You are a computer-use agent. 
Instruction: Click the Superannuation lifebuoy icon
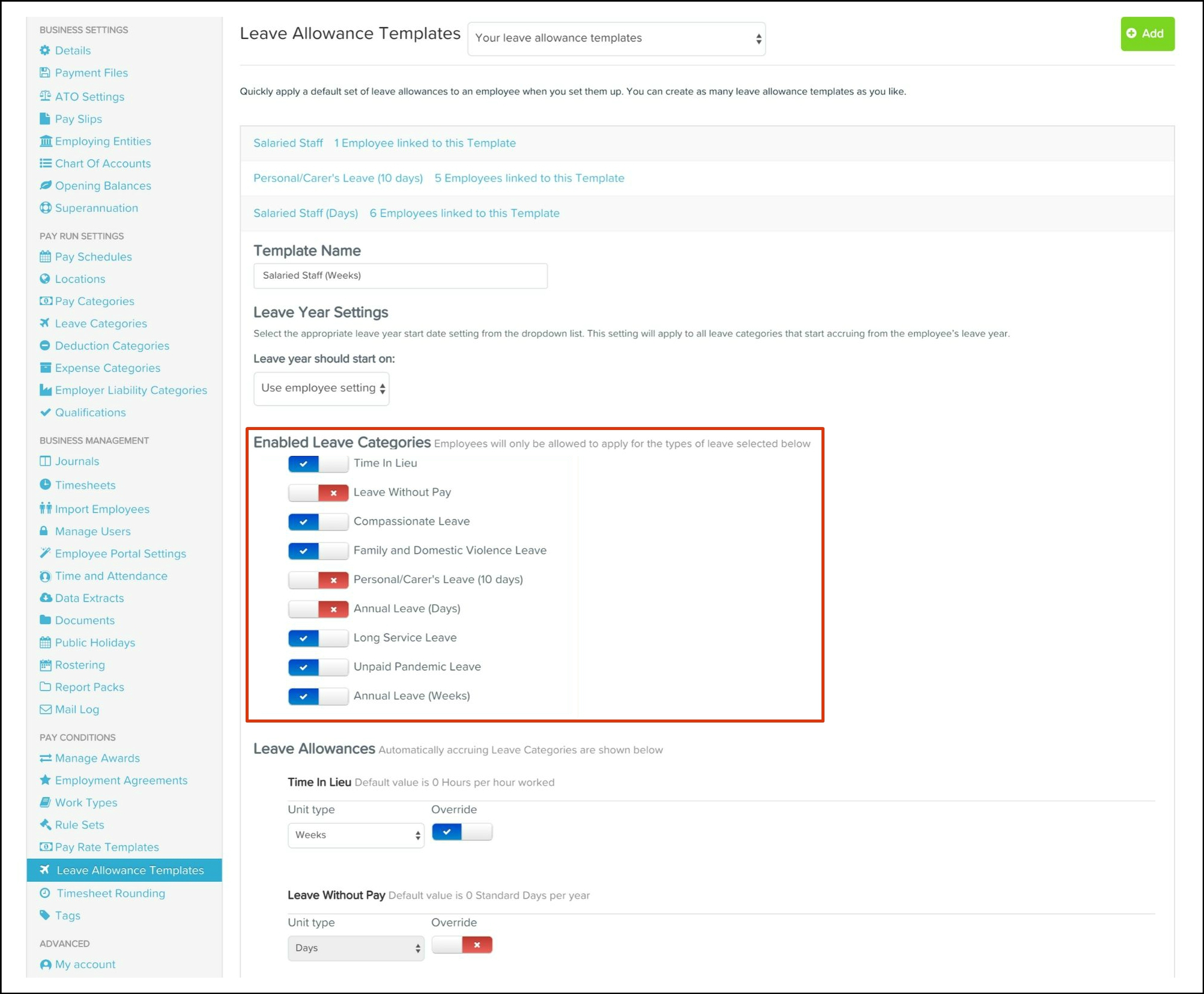coord(45,208)
